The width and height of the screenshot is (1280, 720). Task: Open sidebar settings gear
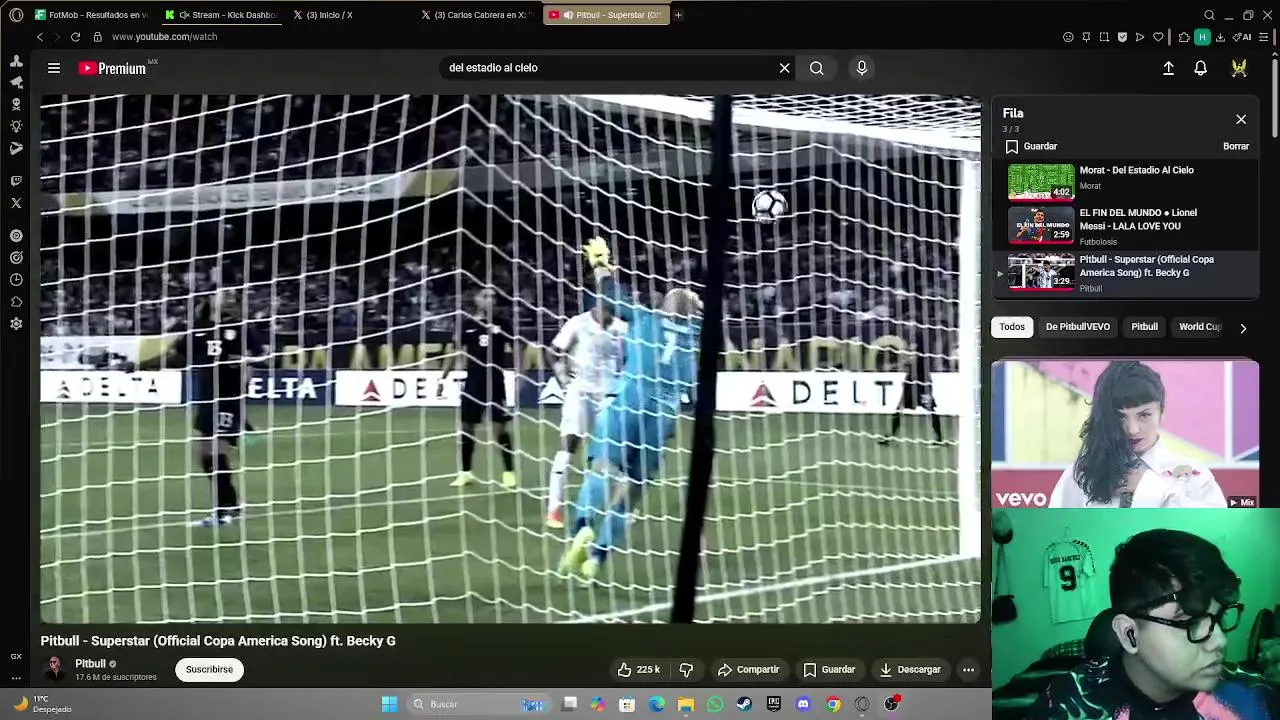click(x=16, y=324)
